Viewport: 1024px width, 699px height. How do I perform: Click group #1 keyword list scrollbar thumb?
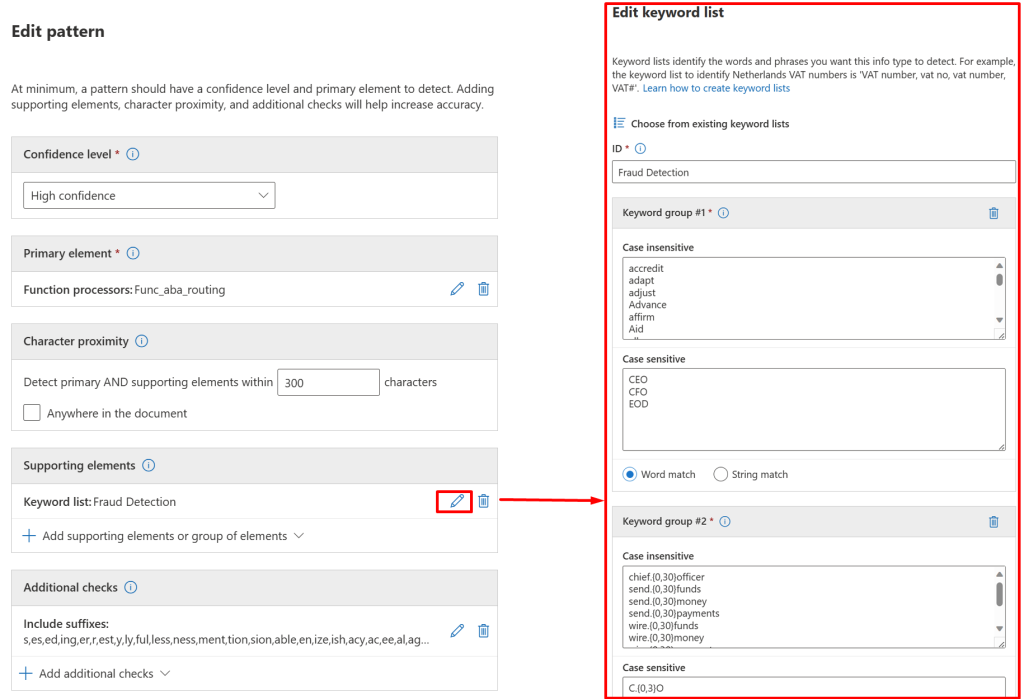[x=999, y=280]
